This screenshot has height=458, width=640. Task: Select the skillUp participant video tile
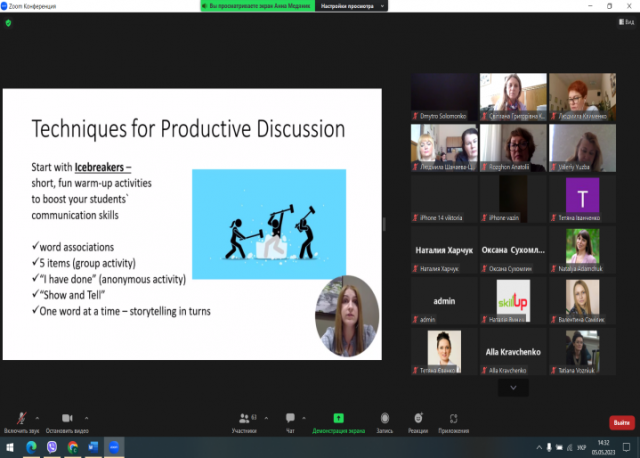coord(512,297)
